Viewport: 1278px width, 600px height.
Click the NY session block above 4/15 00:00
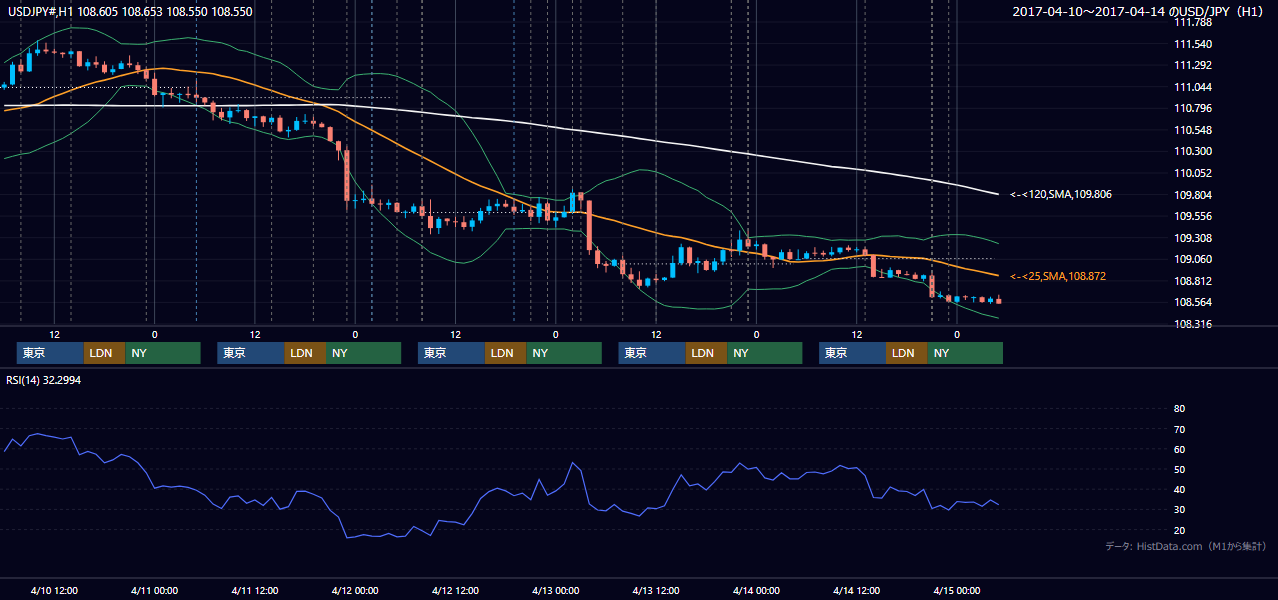(964, 353)
